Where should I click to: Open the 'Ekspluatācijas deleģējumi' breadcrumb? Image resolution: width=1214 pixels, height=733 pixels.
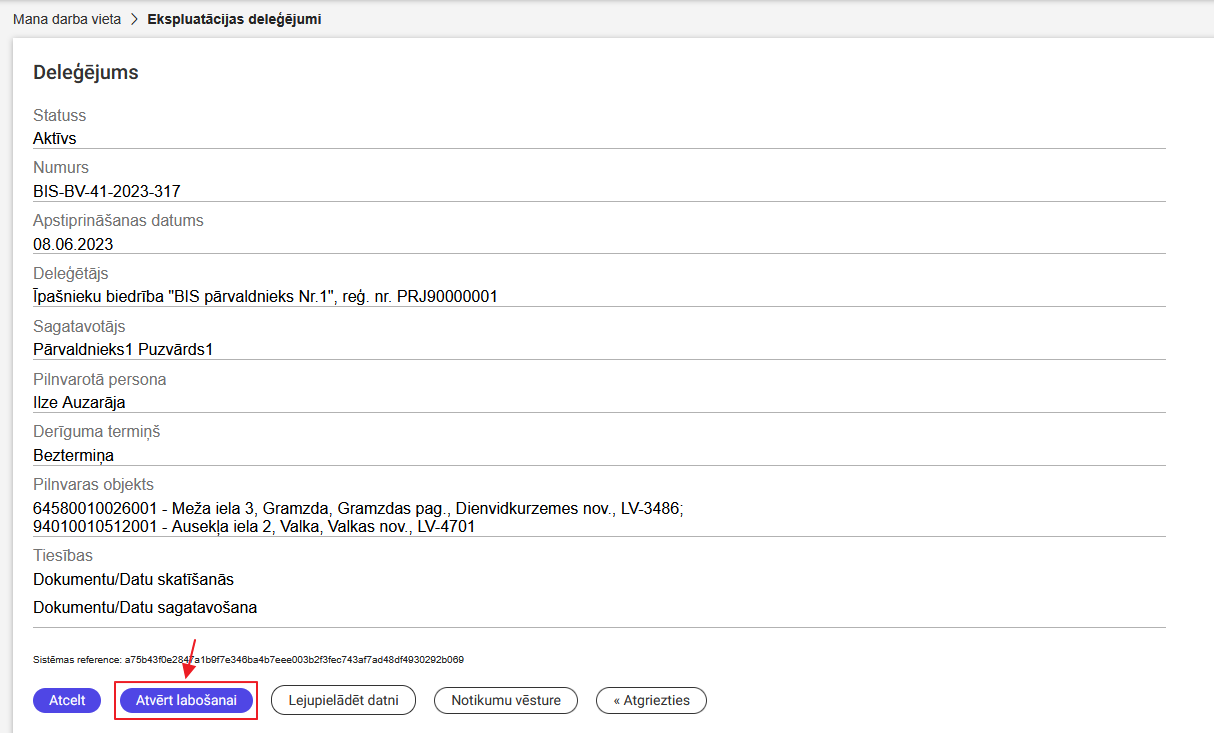234,19
